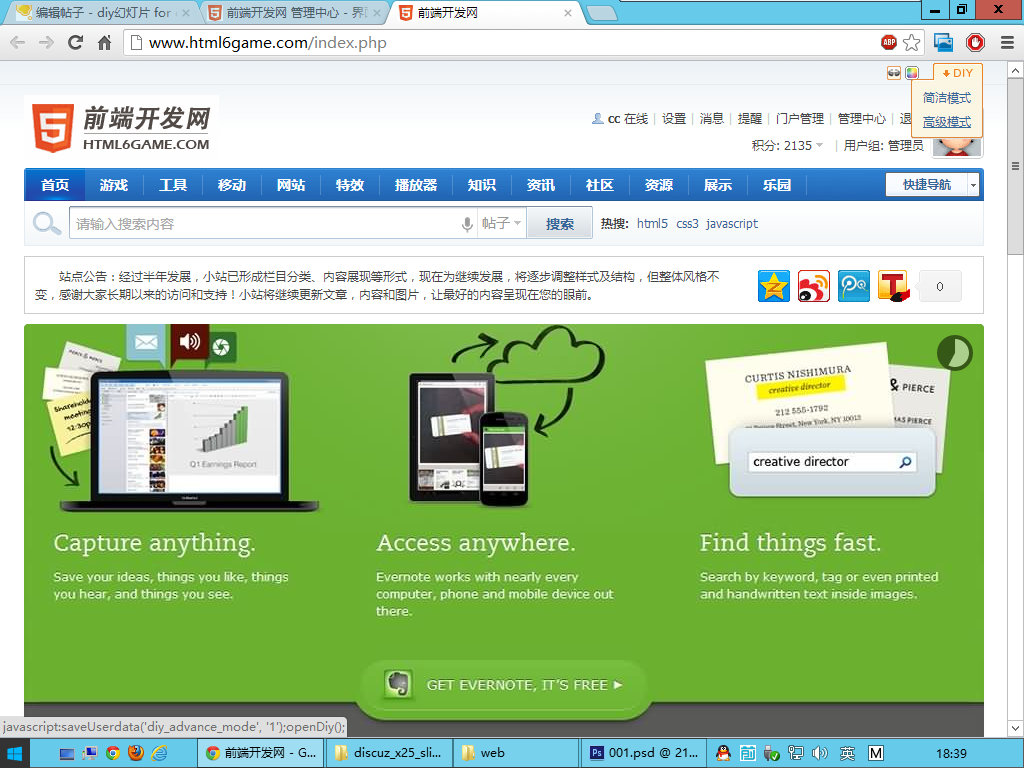
Task: Open the 设置 link
Action: click(674, 119)
